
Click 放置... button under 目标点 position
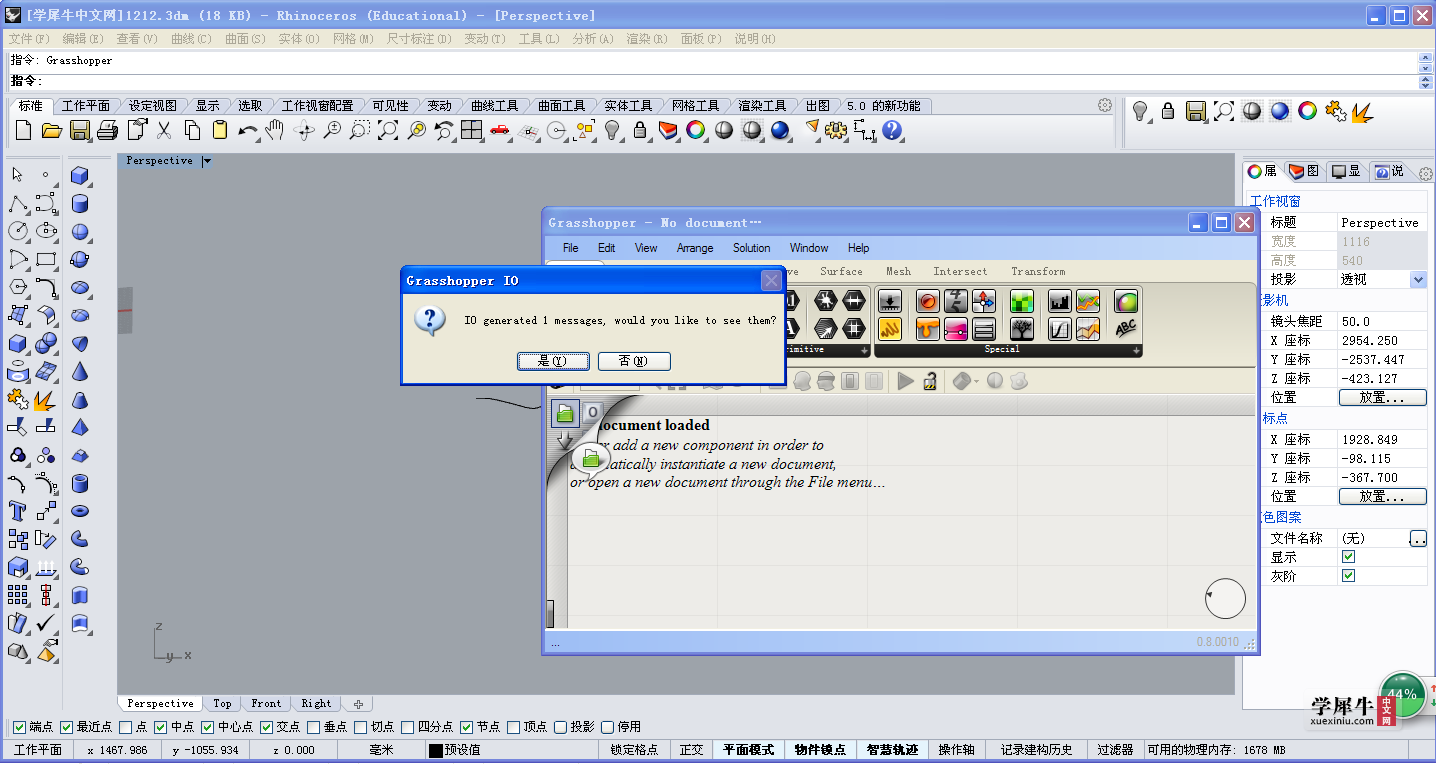click(x=1383, y=496)
